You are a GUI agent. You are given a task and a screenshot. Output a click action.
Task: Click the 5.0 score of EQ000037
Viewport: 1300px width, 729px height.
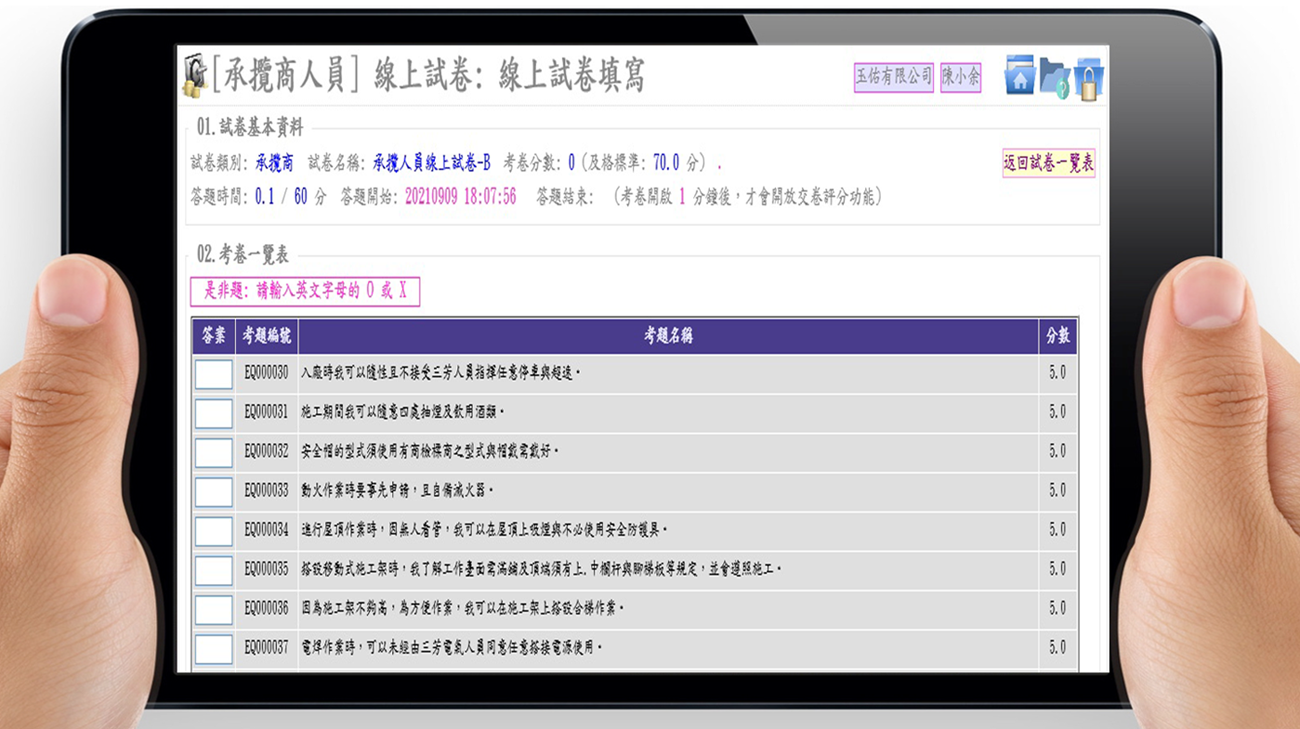1058,648
